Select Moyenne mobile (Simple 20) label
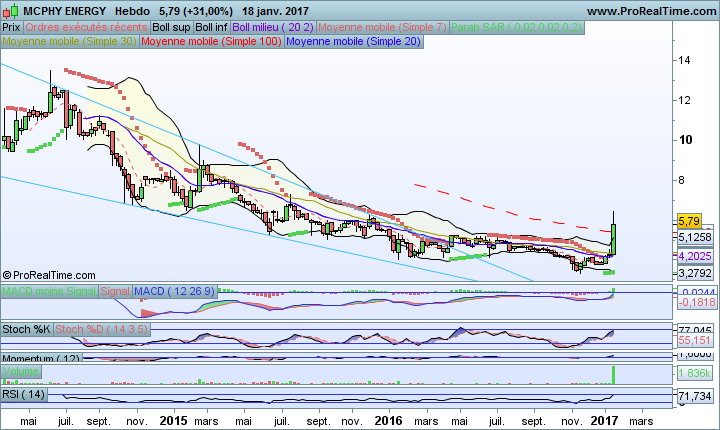Screen dimensions: 720x430 (x=353, y=41)
